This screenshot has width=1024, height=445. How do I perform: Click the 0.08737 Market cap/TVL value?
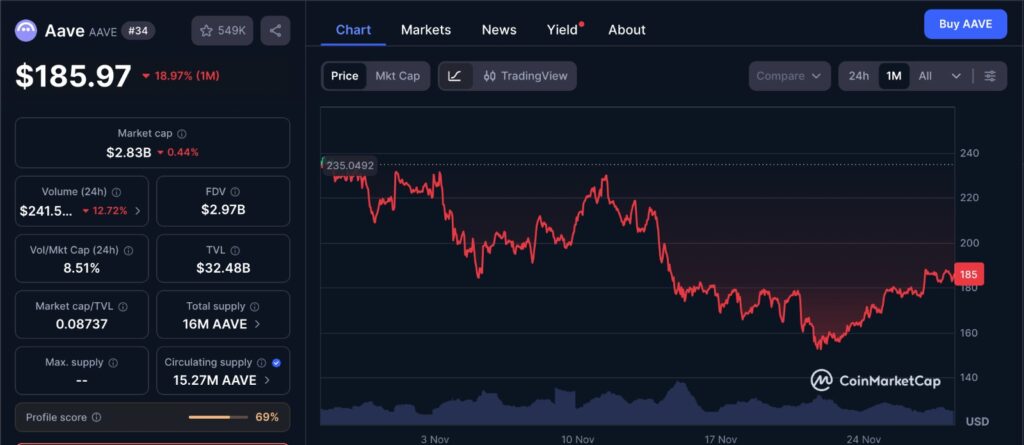(82, 324)
